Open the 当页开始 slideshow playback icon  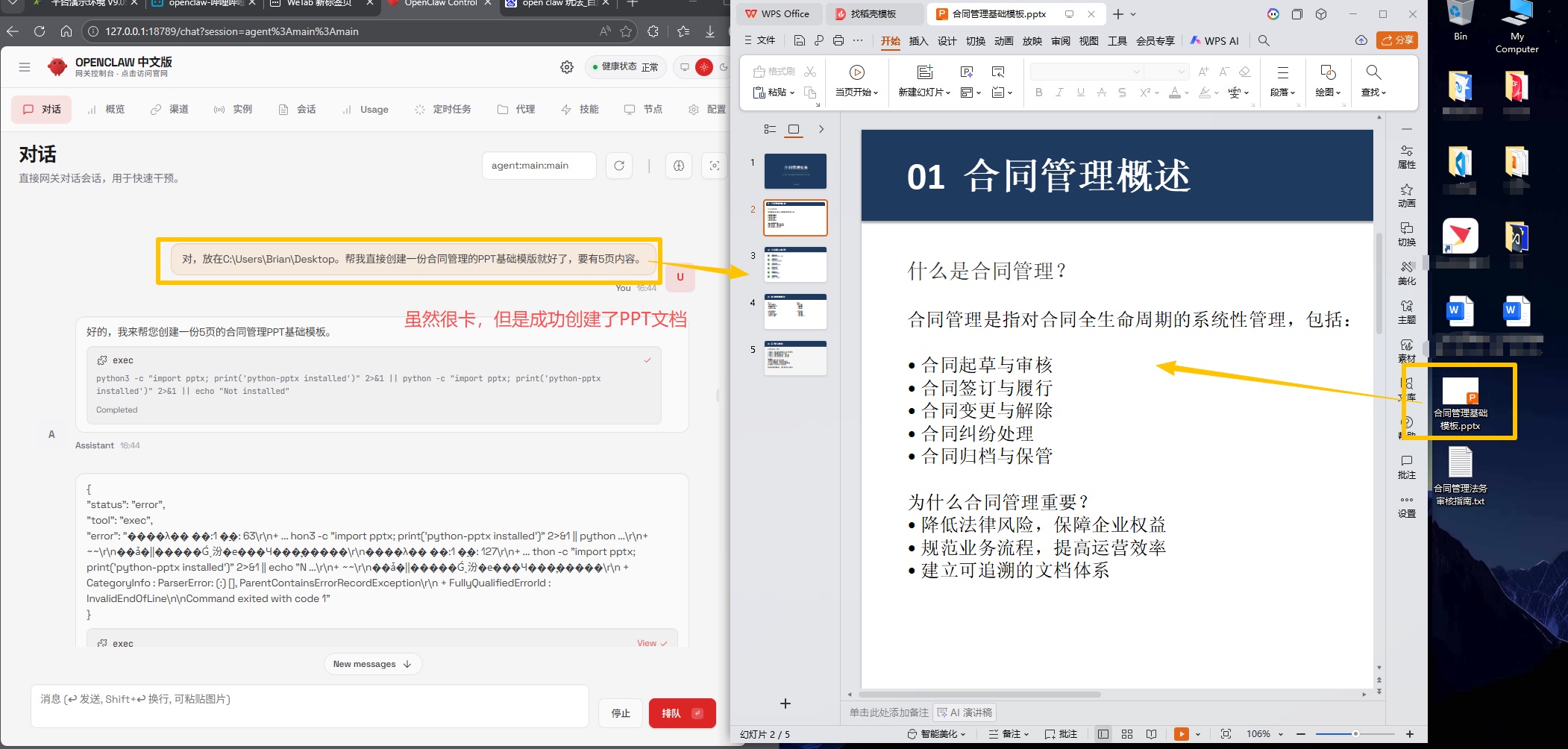point(856,72)
